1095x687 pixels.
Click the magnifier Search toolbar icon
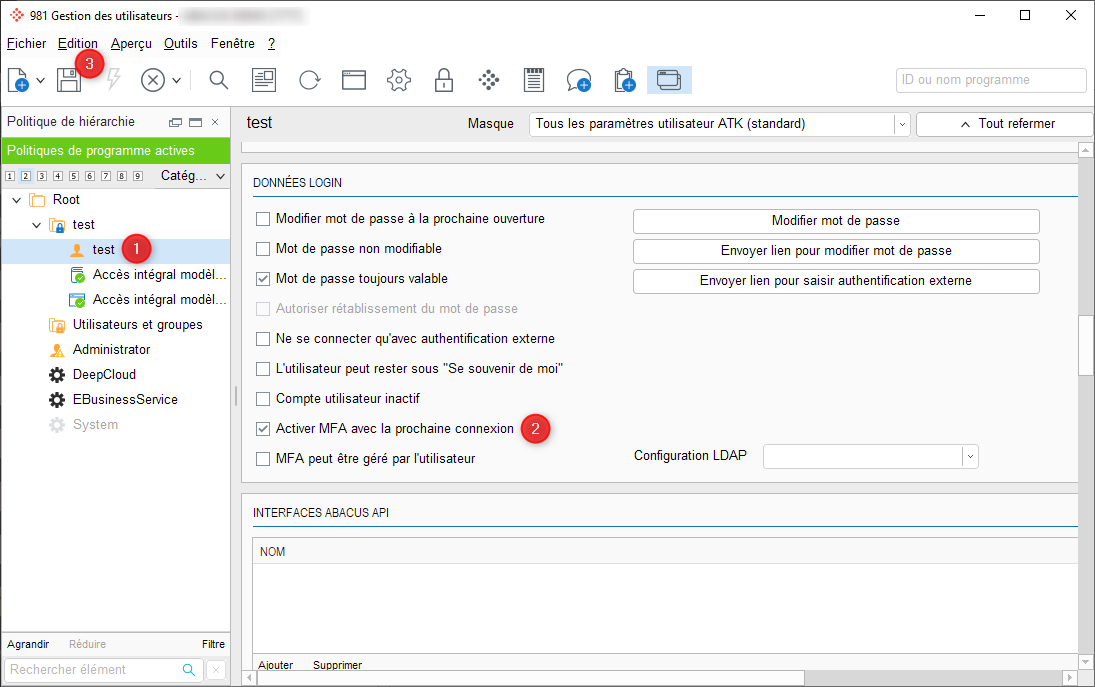[x=218, y=80]
